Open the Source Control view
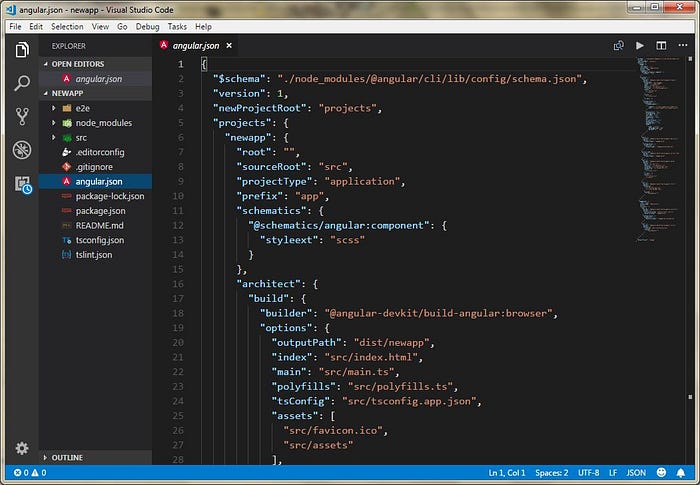 [x=22, y=116]
